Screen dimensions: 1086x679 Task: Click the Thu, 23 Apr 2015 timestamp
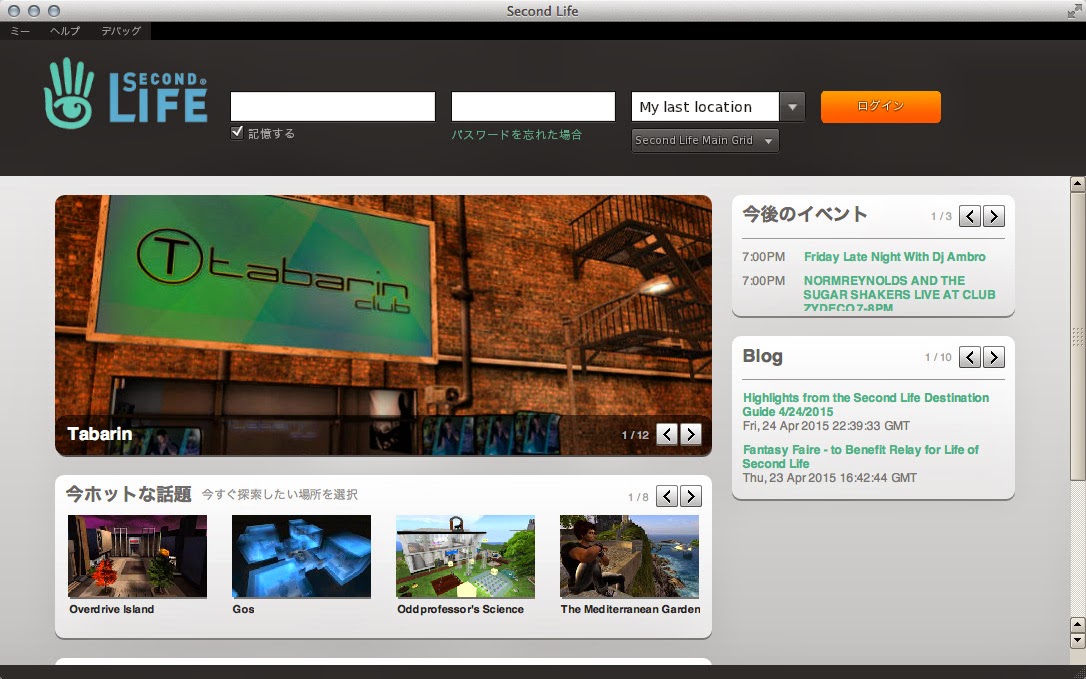pos(830,477)
